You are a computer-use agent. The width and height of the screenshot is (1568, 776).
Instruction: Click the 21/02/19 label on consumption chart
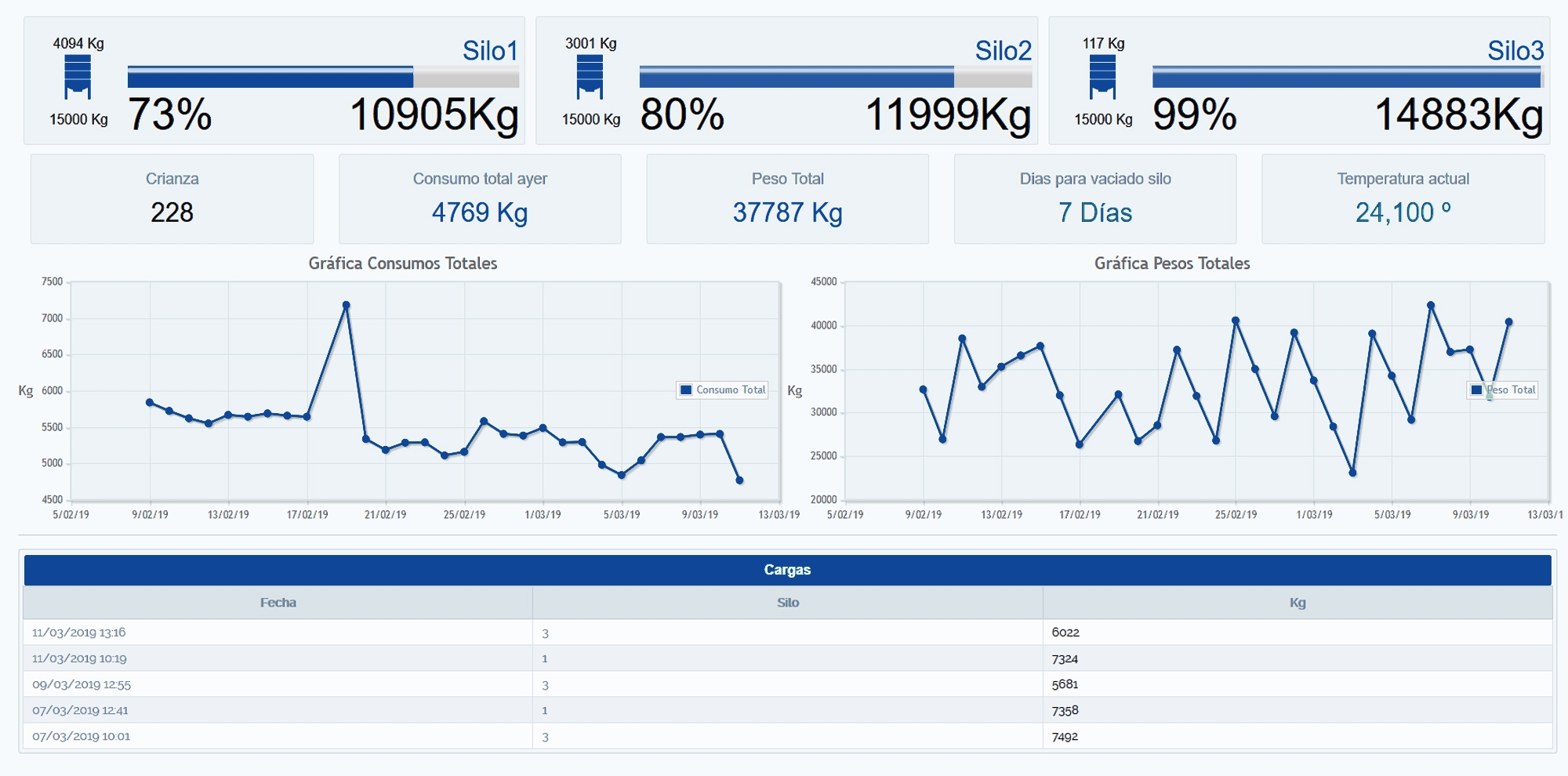[x=386, y=515]
